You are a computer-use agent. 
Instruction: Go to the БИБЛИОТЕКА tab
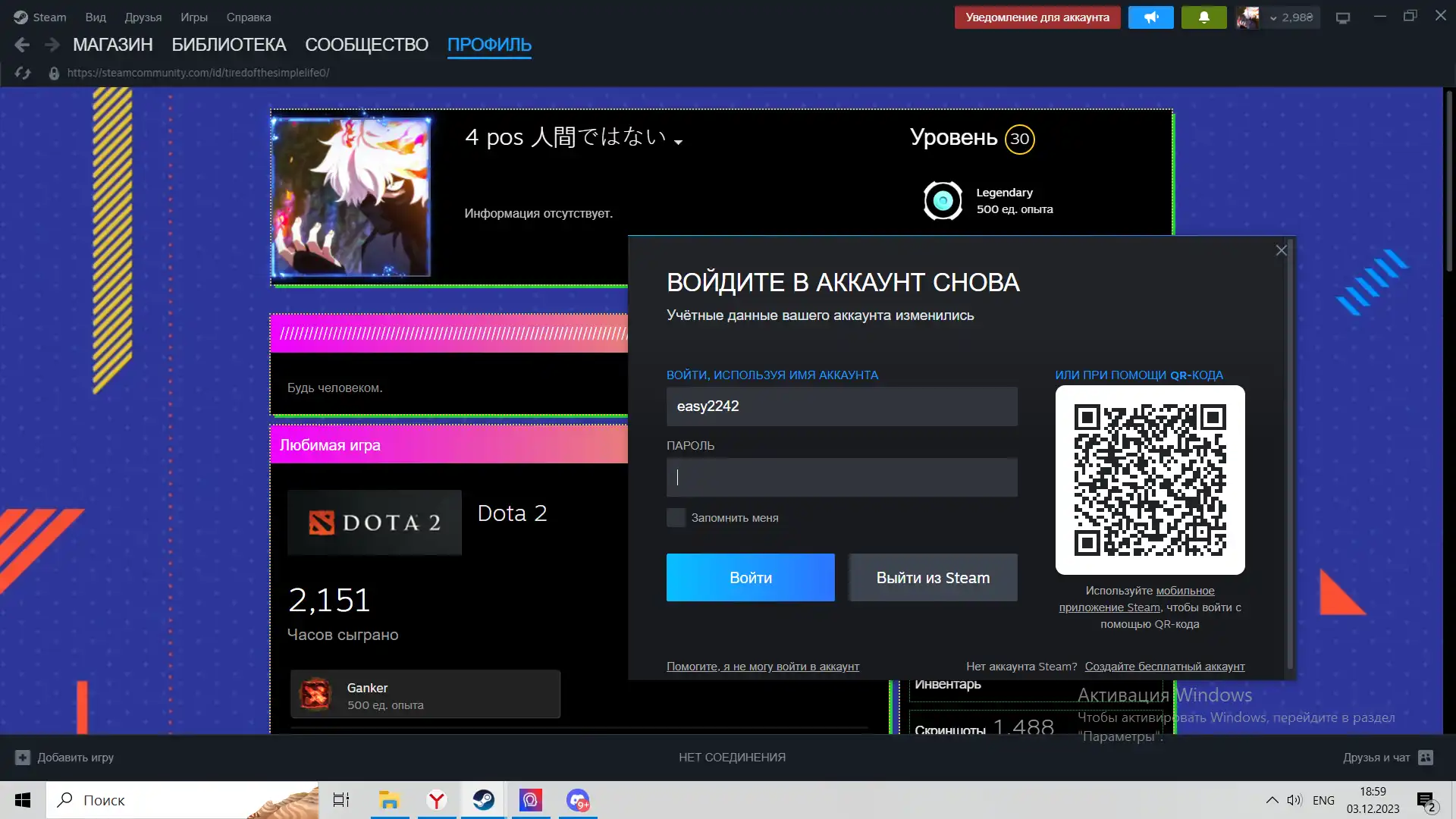click(x=229, y=45)
